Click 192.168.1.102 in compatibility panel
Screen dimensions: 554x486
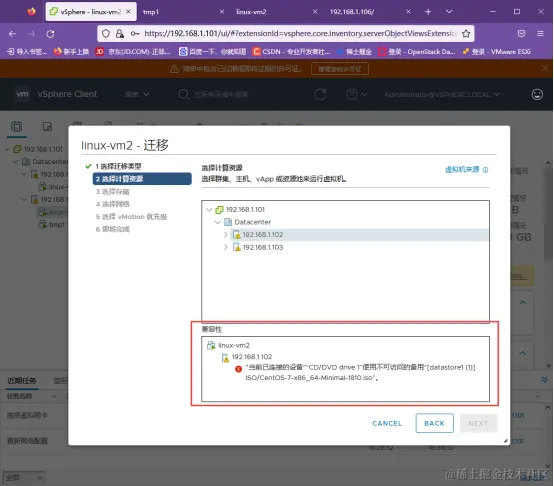252,357
